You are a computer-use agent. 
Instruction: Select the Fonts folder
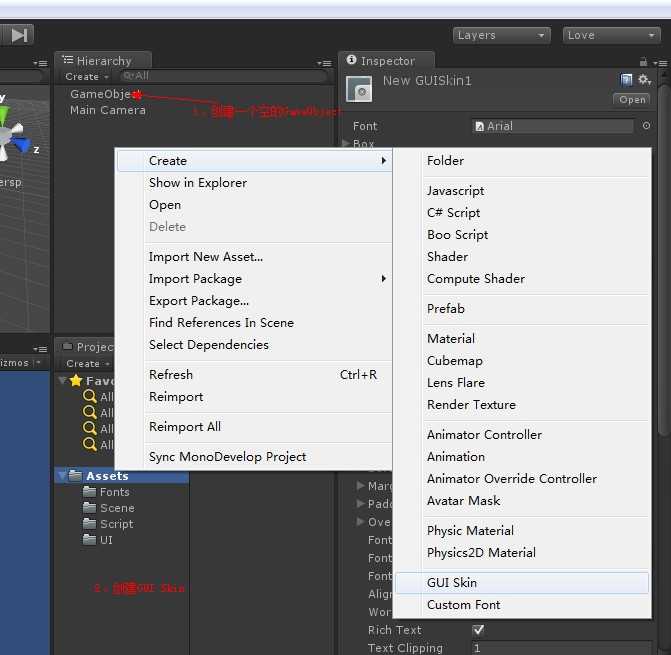(x=106, y=492)
